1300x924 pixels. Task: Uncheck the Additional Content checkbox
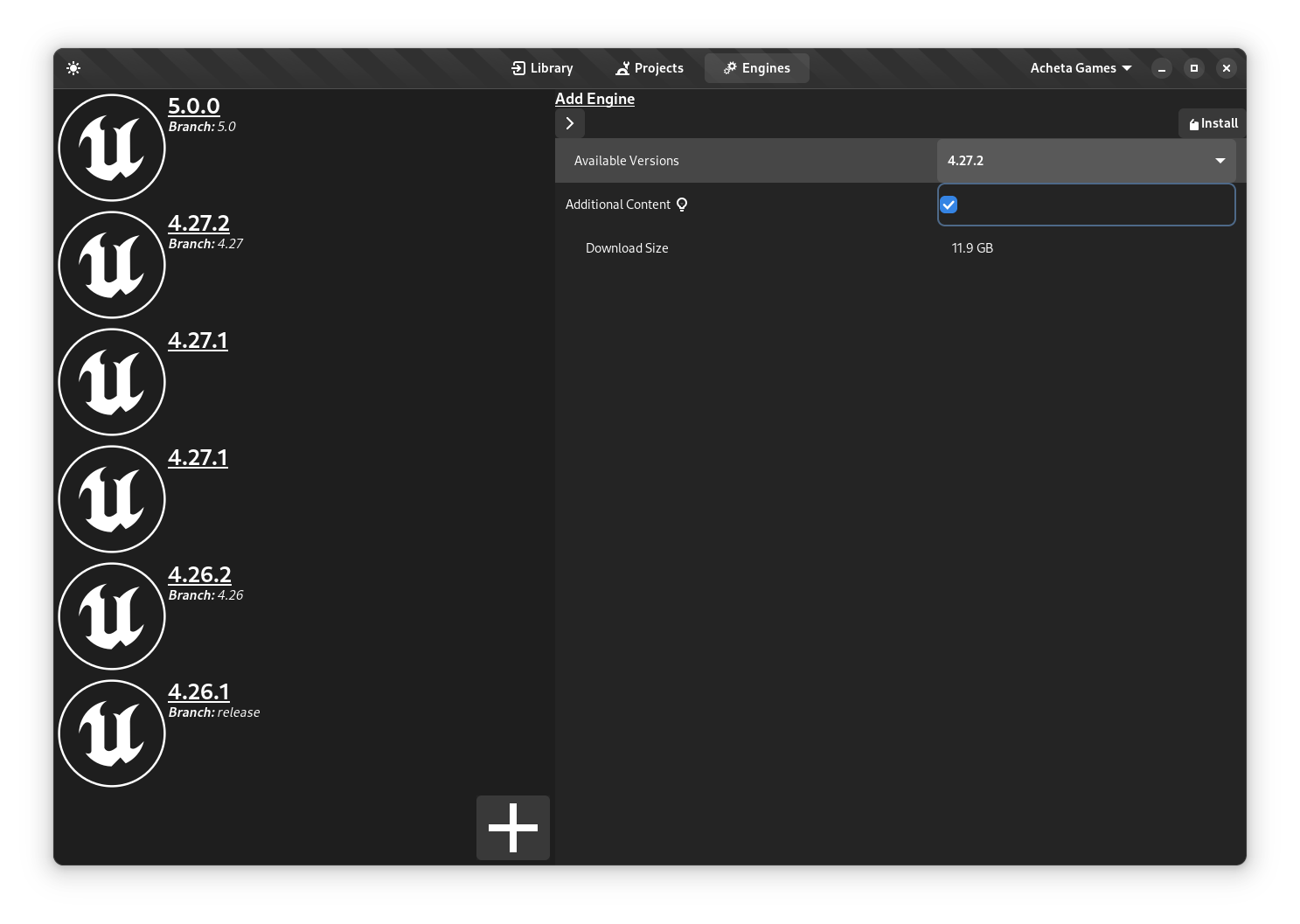(x=949, y=205)
